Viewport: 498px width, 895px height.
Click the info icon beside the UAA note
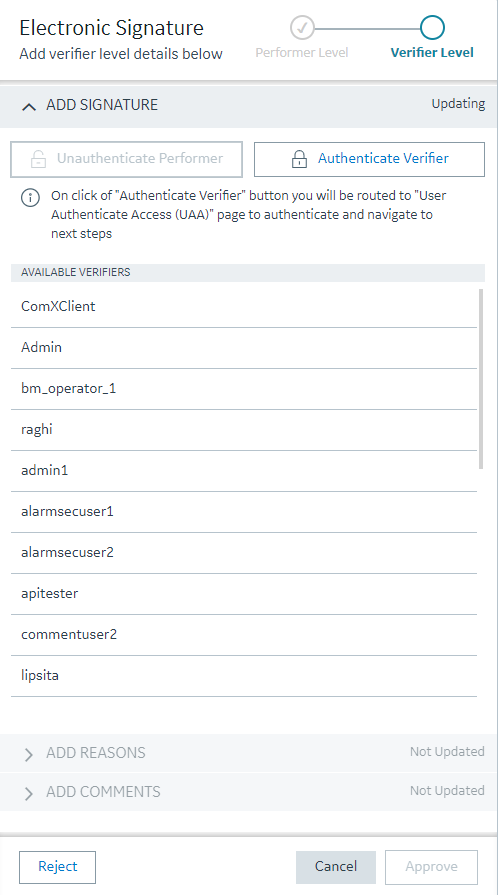point(30,197)
